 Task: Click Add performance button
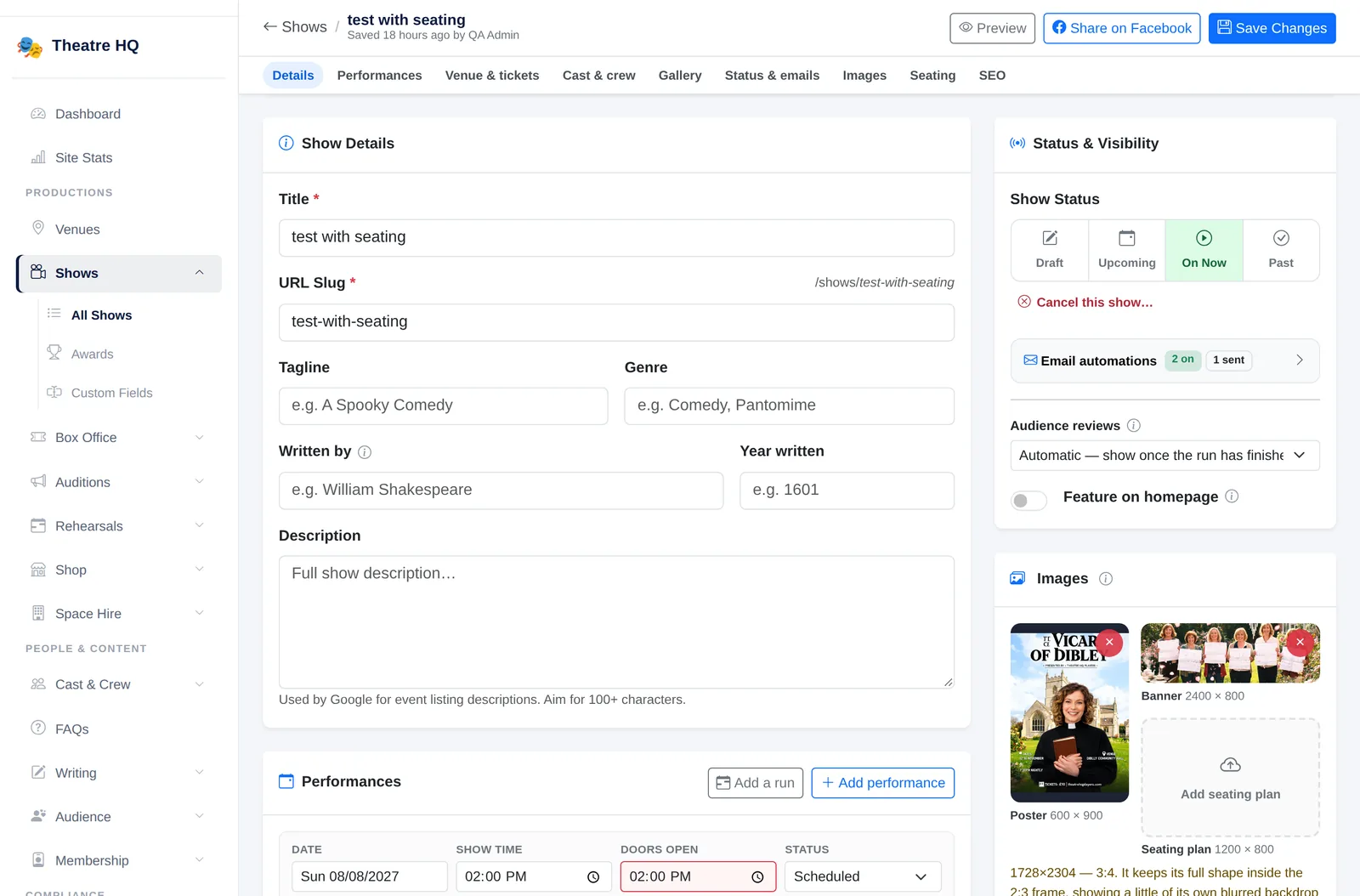coord(883,783)
